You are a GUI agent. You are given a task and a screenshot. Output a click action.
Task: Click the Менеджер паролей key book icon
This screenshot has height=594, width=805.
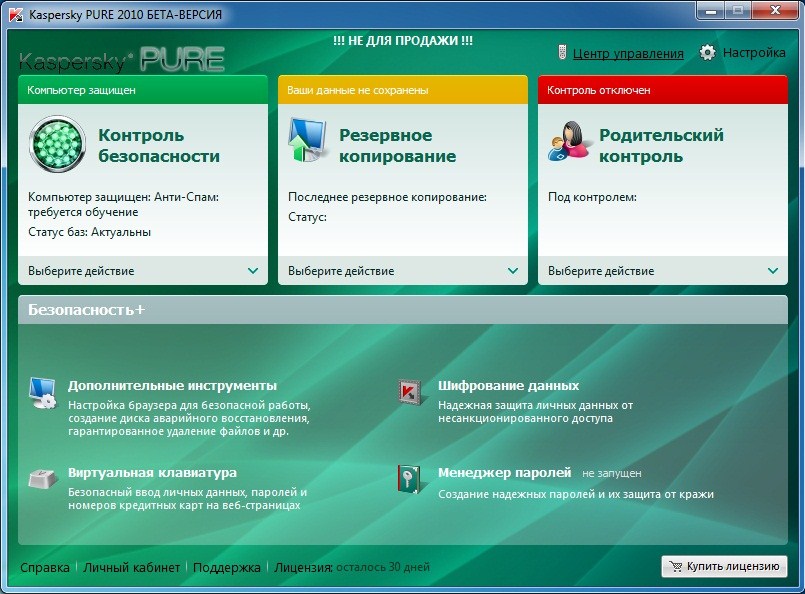tap(409, 479)
